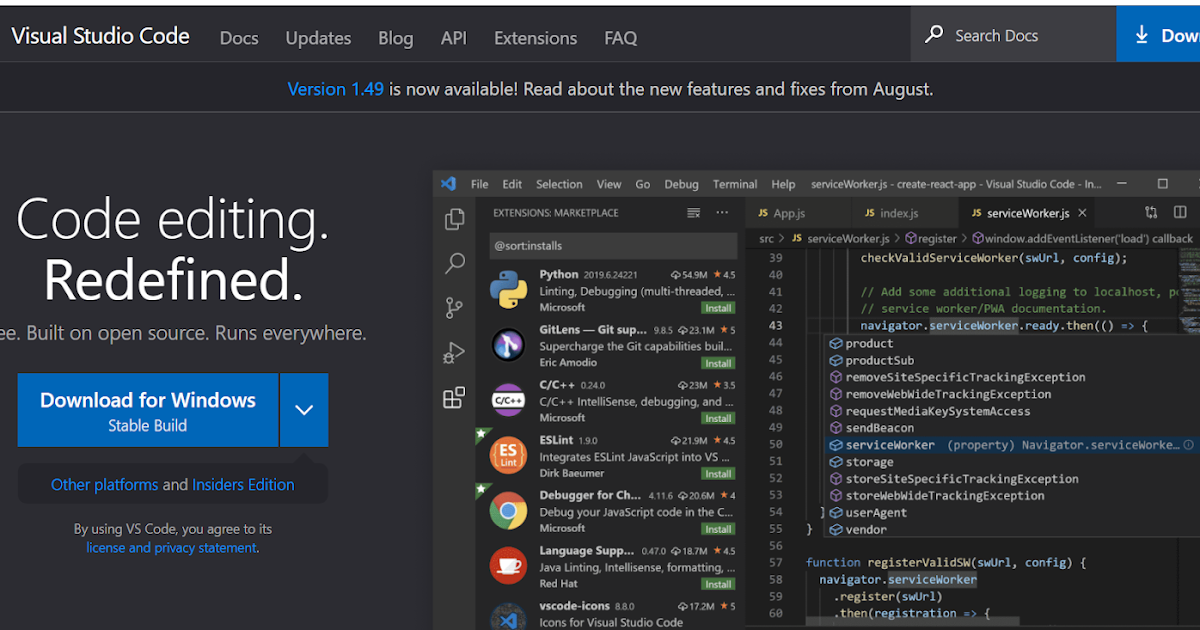Install the ESLint extension
Viewport: 1200px width, 630px height.
pos(718,473)
